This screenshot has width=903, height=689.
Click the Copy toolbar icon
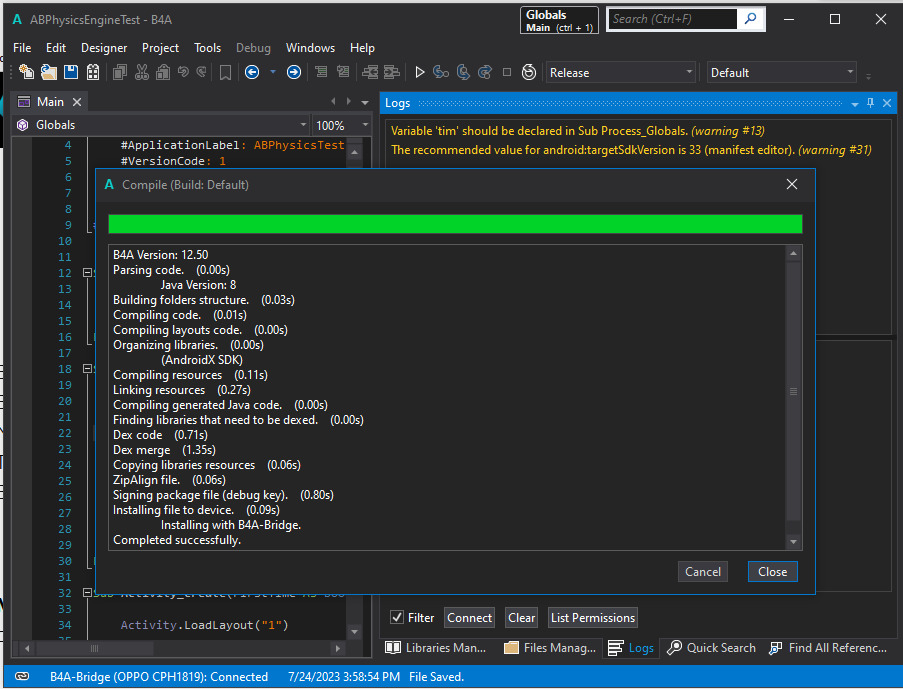tap(120, 72)
